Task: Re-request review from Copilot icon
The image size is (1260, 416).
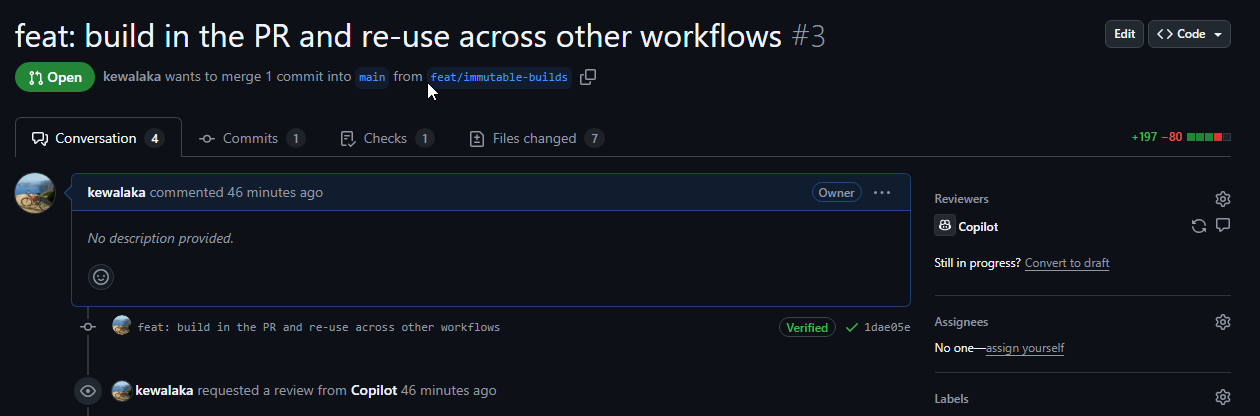Action: point(1198,226)
